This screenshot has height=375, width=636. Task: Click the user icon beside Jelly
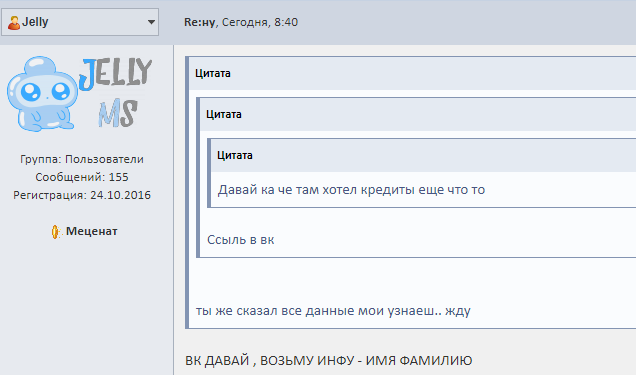click(13, 23)
